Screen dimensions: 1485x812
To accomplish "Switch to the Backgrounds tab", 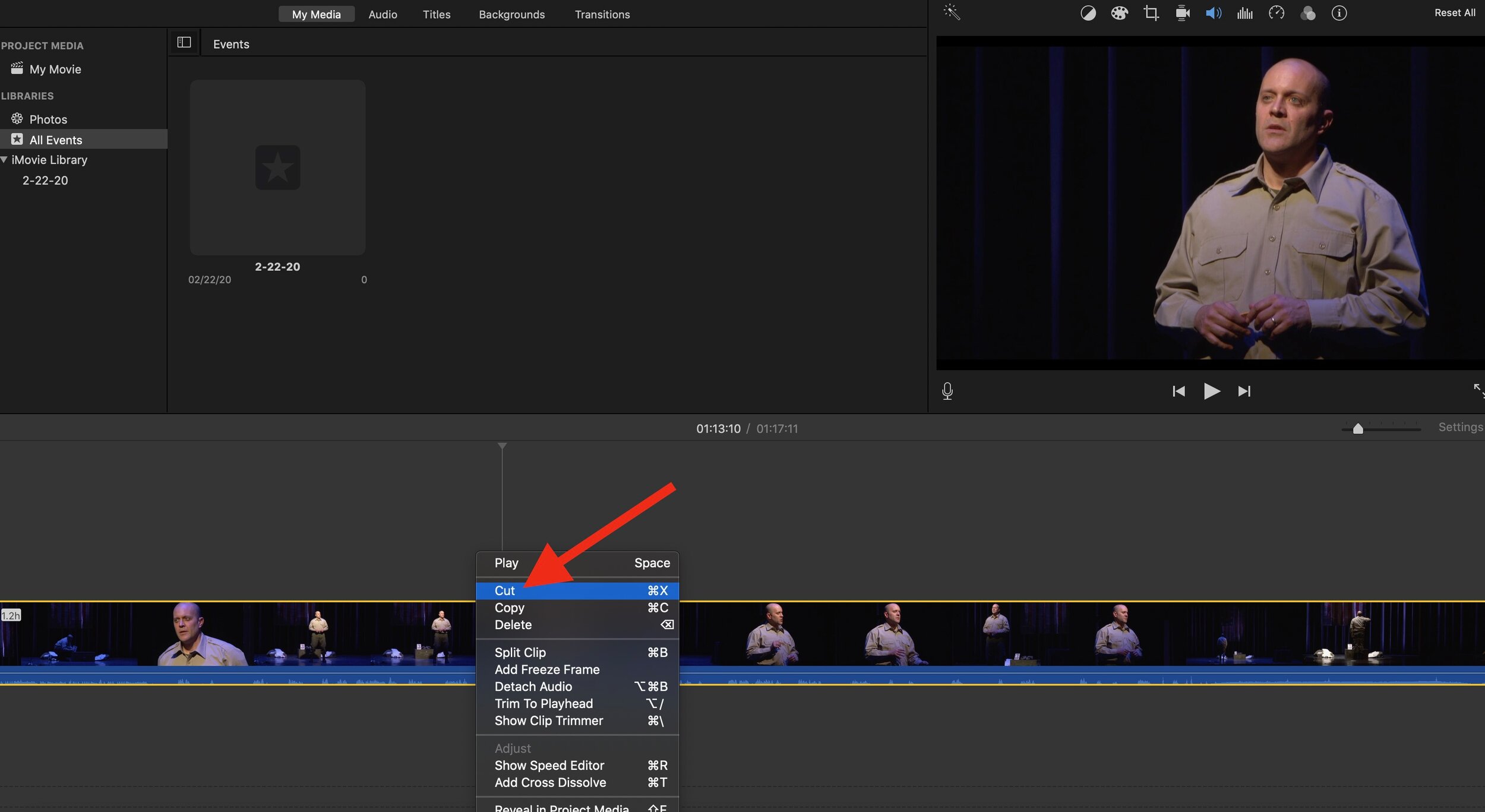I will (x=511, y=14).
